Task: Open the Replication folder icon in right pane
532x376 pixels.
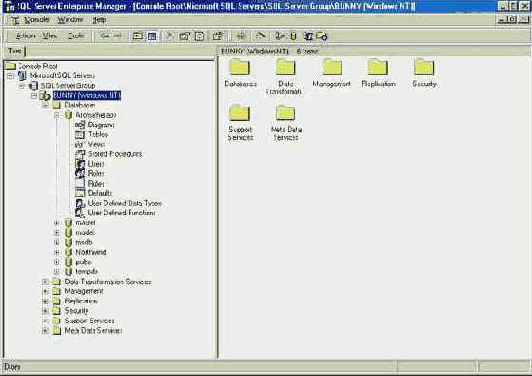Action: coord(378,67)
